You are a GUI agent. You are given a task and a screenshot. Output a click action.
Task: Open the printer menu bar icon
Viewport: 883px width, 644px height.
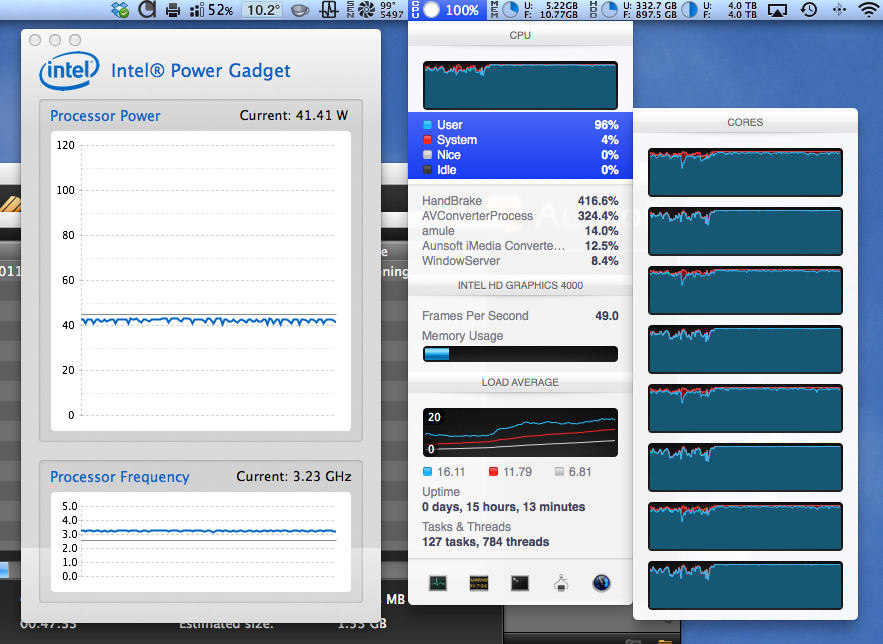[x=173, y=10]
